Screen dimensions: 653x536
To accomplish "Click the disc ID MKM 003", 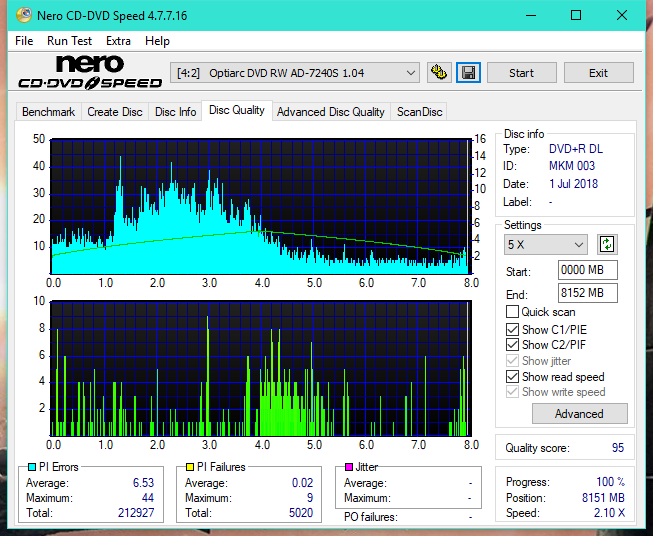I will click(572, 166).
